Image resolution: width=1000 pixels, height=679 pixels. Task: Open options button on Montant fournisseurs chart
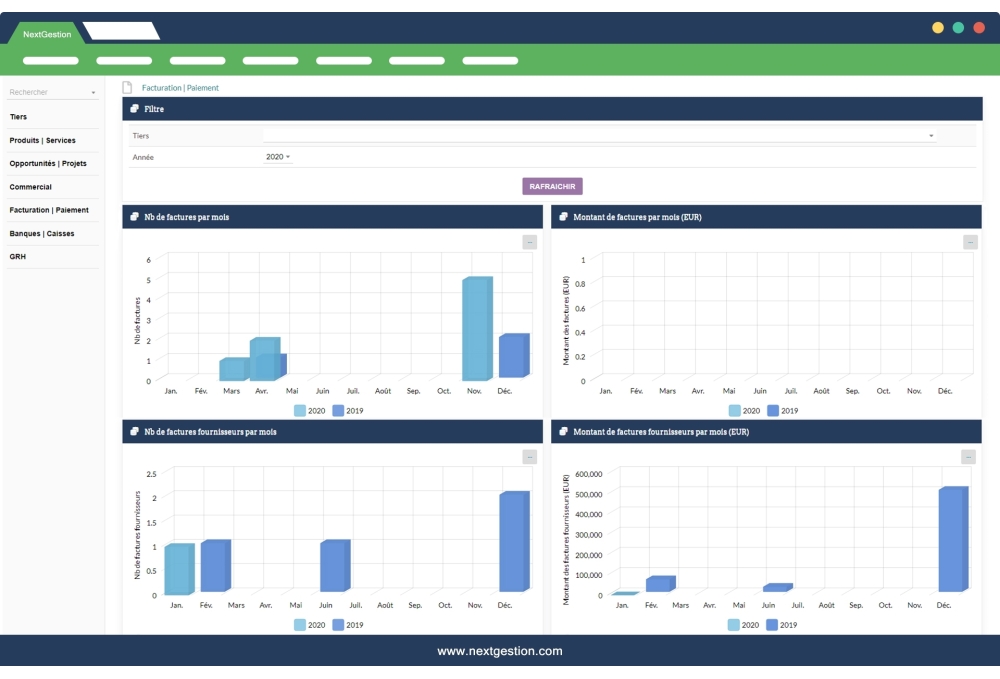(x=967, y=457)
